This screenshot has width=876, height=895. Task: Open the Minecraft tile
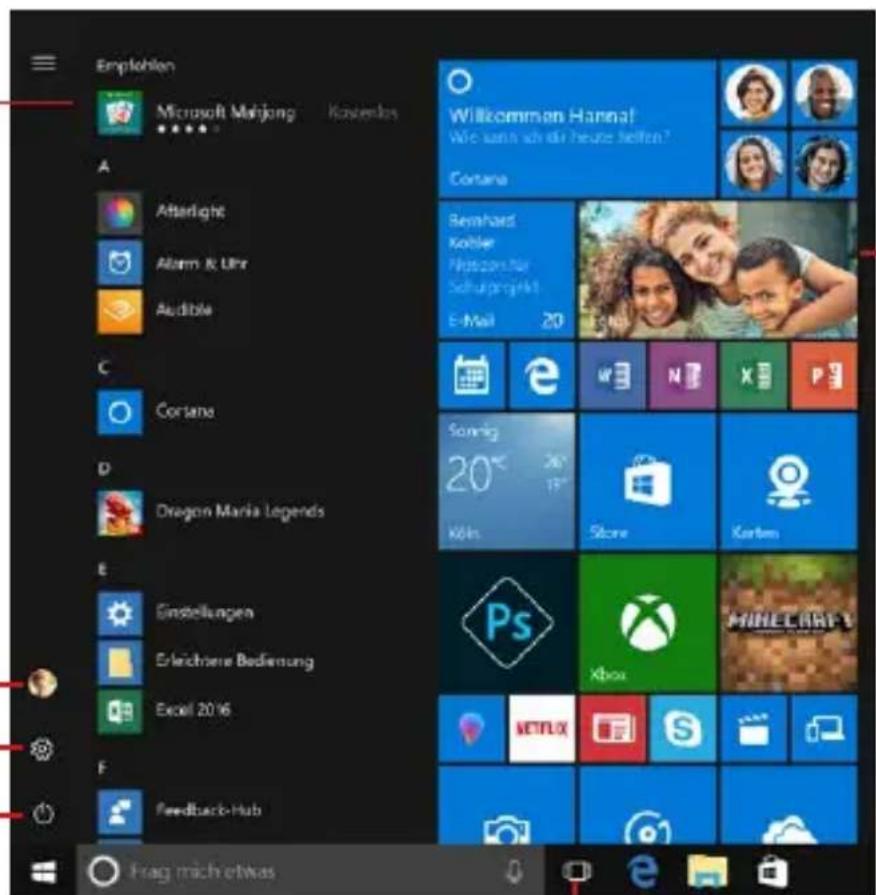pos(788,623)
